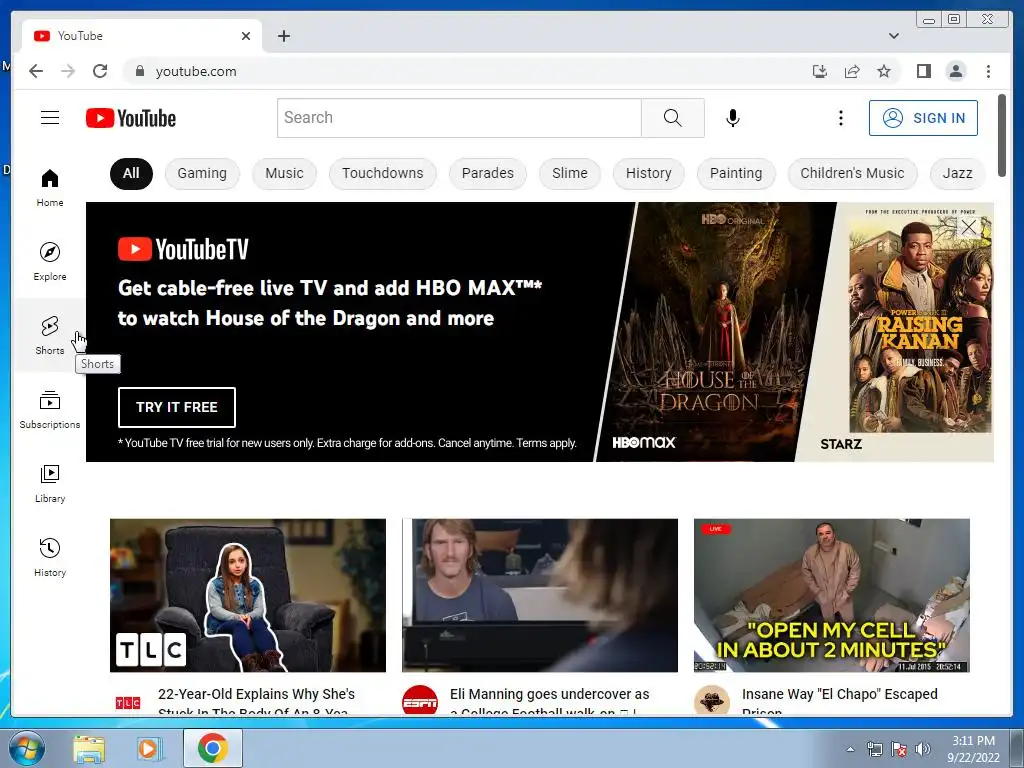Screen dimensions: 1024x768
Task: Open the TLC 22-Year-Old video thumbnail
Action: coord(248,595)
